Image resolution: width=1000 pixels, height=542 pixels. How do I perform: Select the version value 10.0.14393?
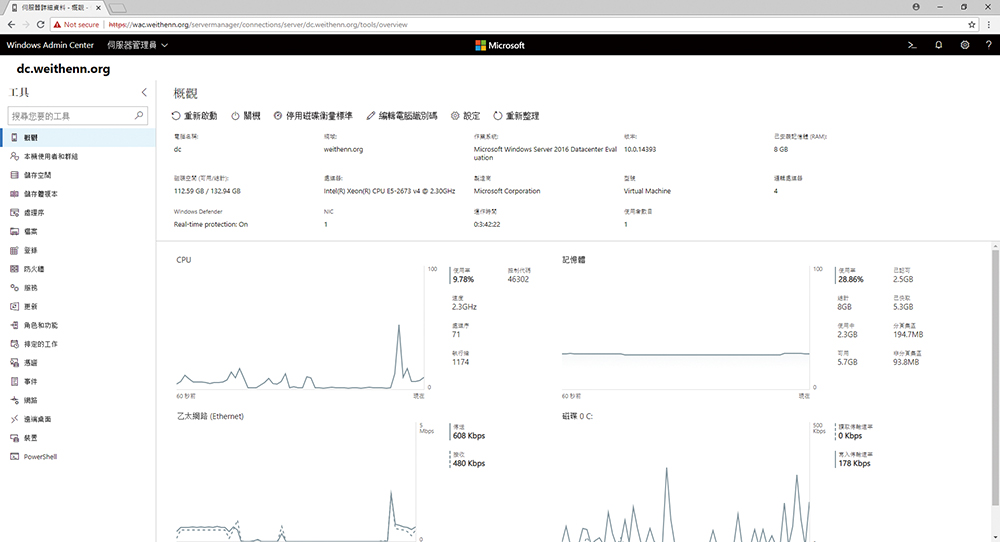click(x=640, y=149)
